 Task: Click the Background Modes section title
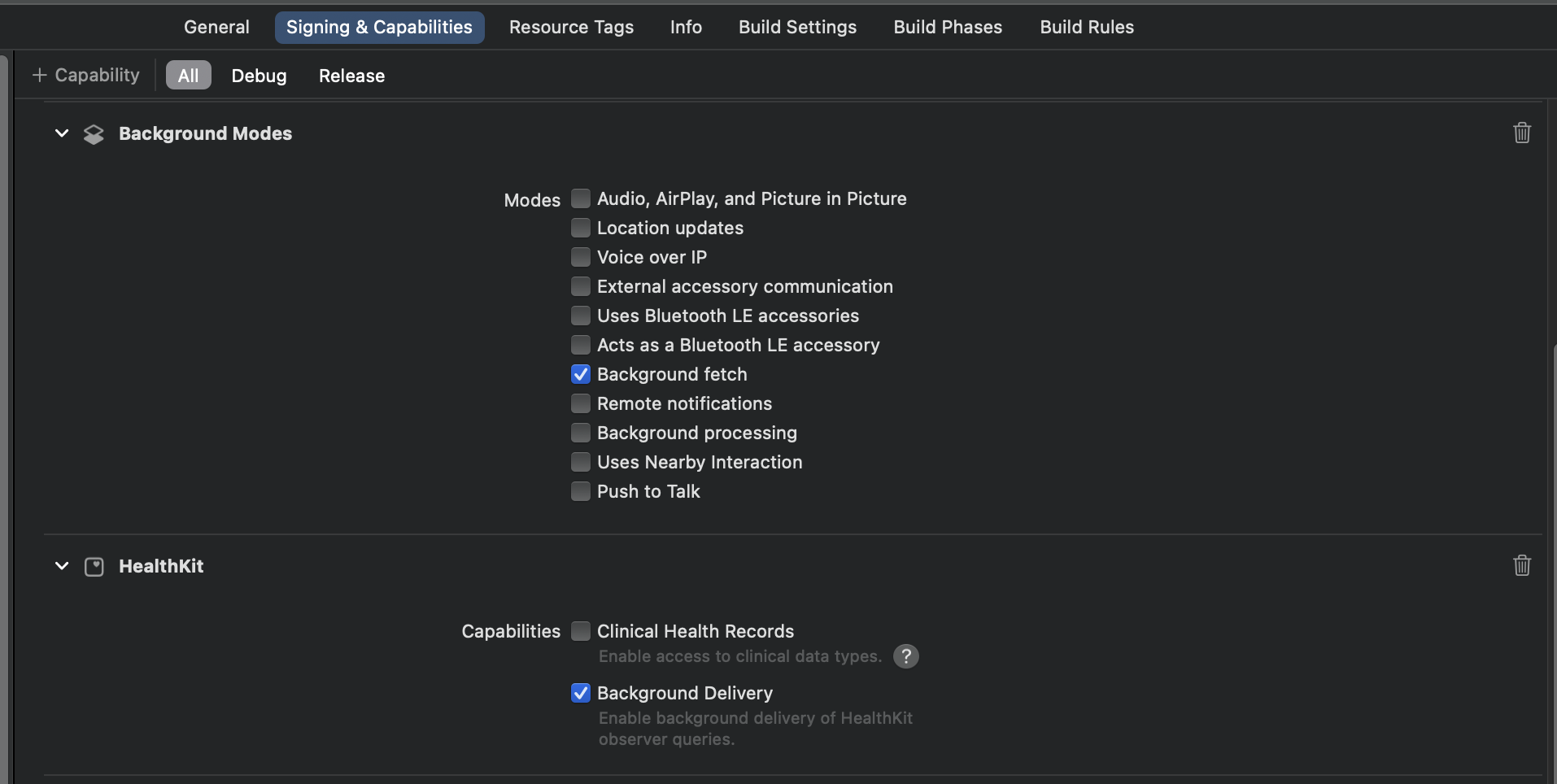click(205, 133)
